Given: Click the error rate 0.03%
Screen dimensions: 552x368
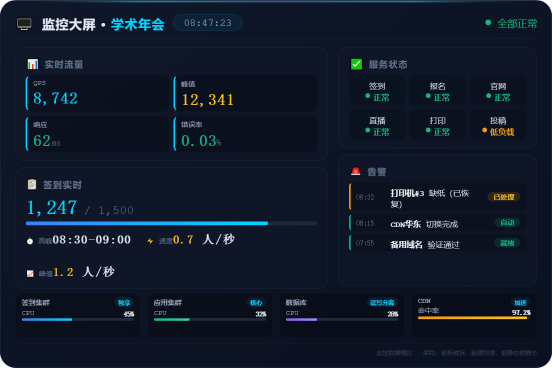Looking at the screenshot, I should [x=201, y=141].
